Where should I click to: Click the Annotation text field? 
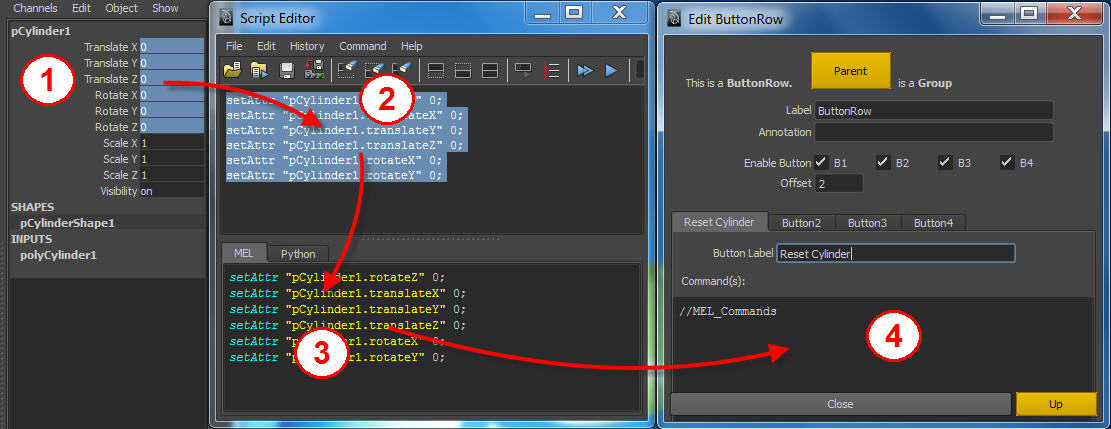934,133
